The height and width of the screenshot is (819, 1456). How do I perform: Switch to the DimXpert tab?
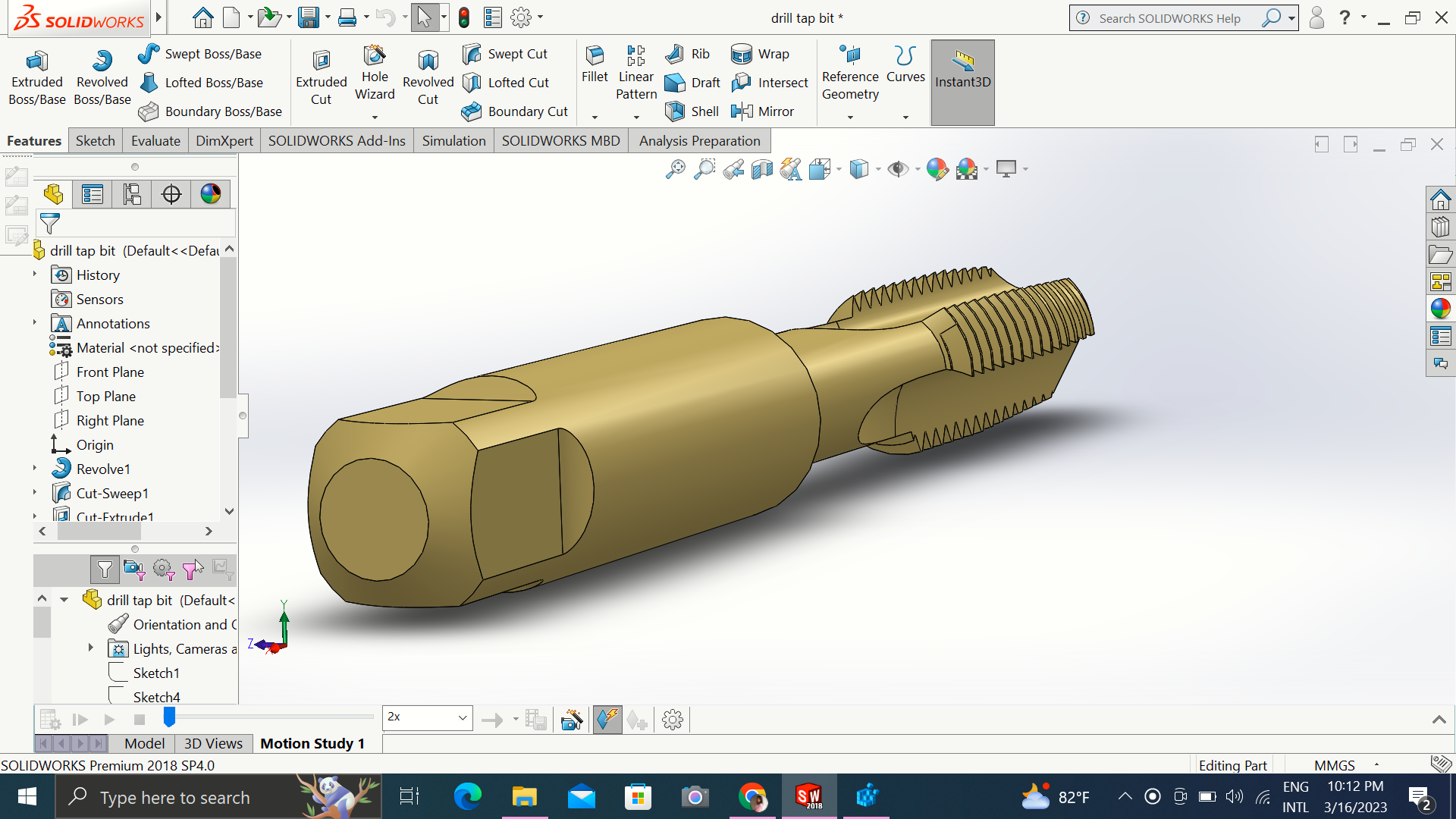point(224,141)
